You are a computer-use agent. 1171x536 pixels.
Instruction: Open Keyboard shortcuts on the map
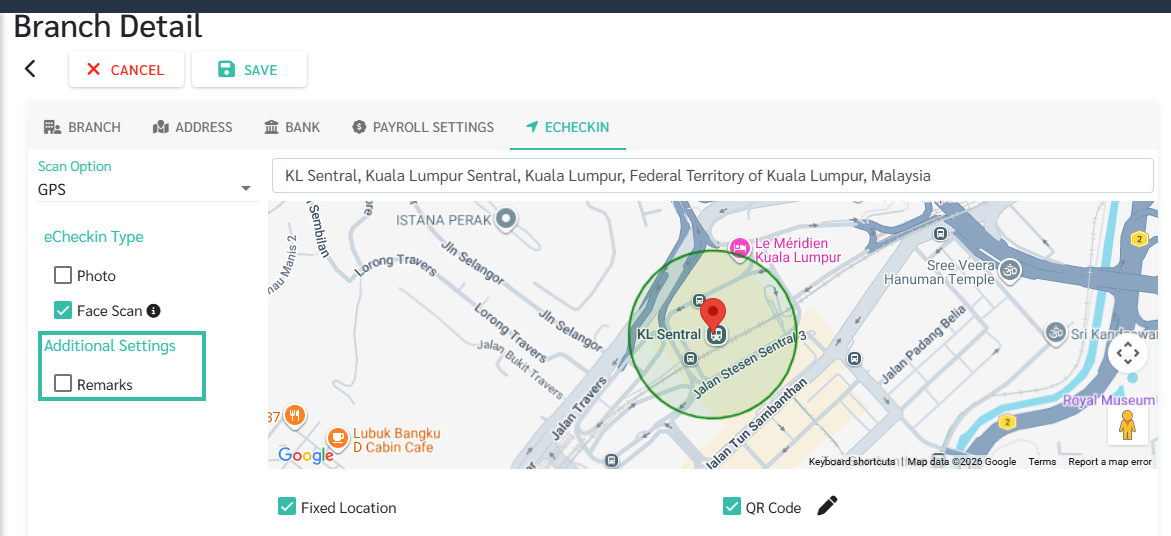[852, 462]
